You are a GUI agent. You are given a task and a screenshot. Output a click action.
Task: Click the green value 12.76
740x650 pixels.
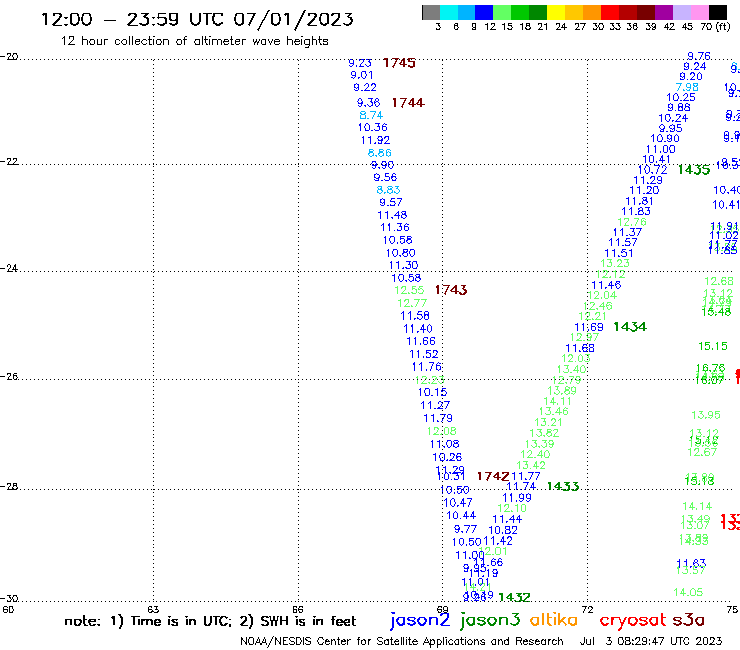[x=632, y=222]
